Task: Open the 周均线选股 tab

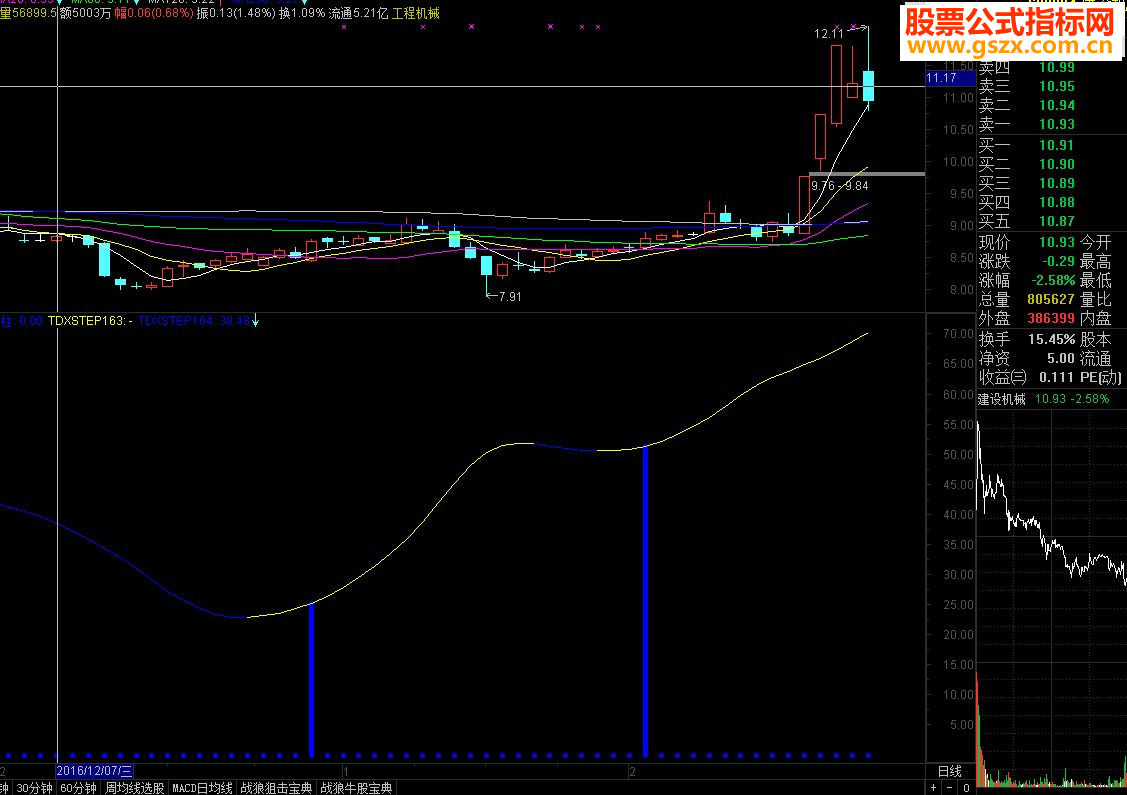Action: click(134, 789)
